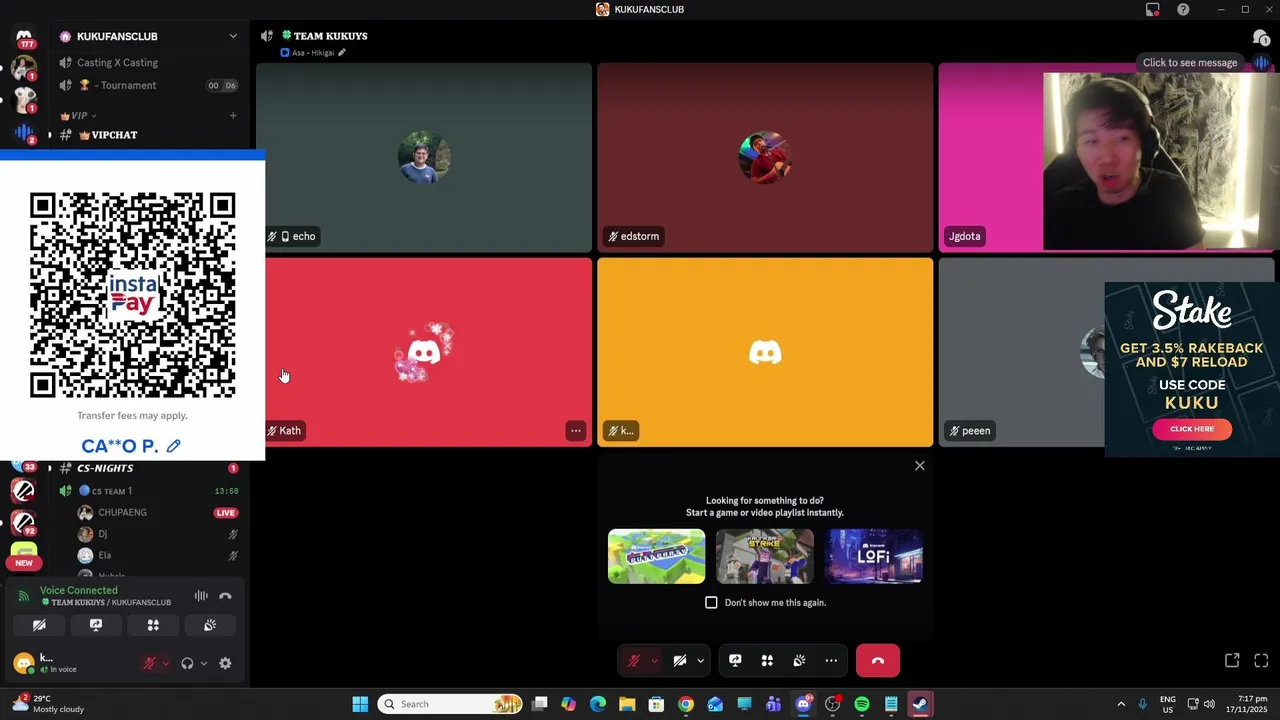This screenshot has width=1280, height=720.
Task: Check 'Don't show me this again'
Action: click(x=711, y=603)
